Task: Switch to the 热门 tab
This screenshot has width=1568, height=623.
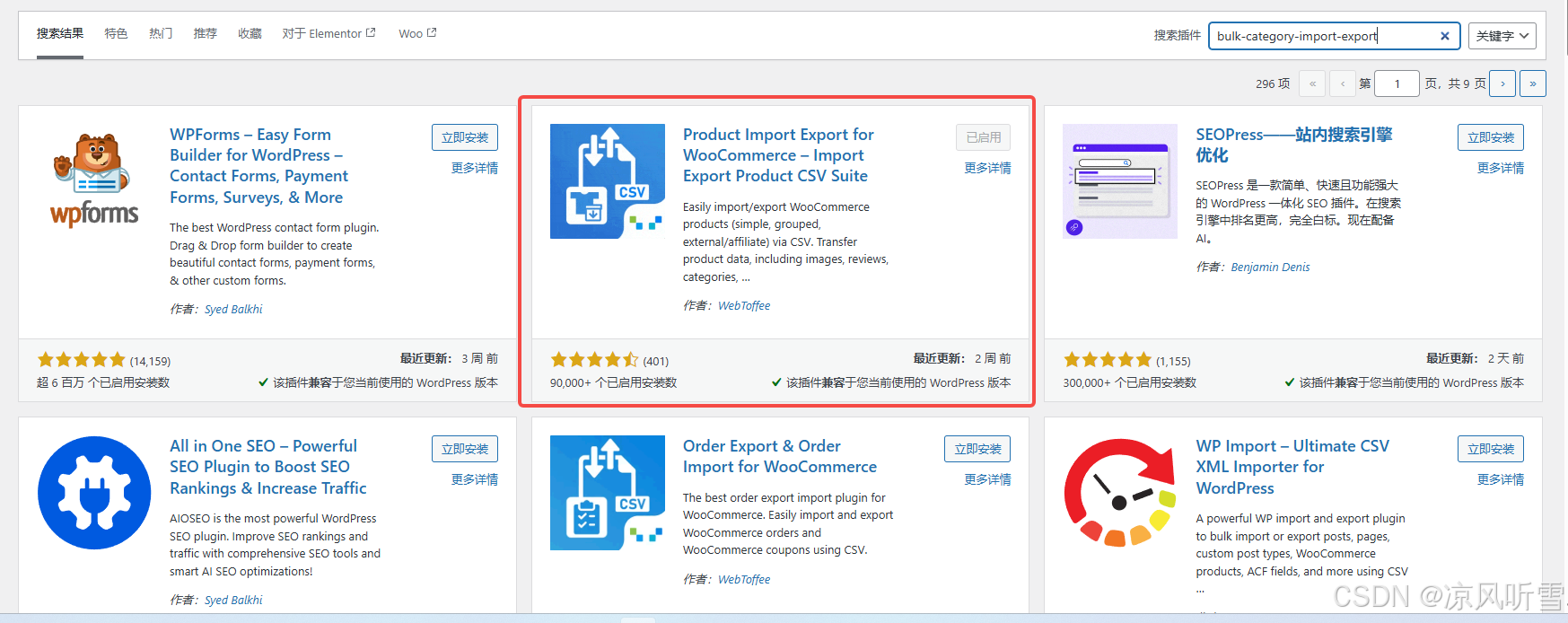Action: [x=161, y=33]
